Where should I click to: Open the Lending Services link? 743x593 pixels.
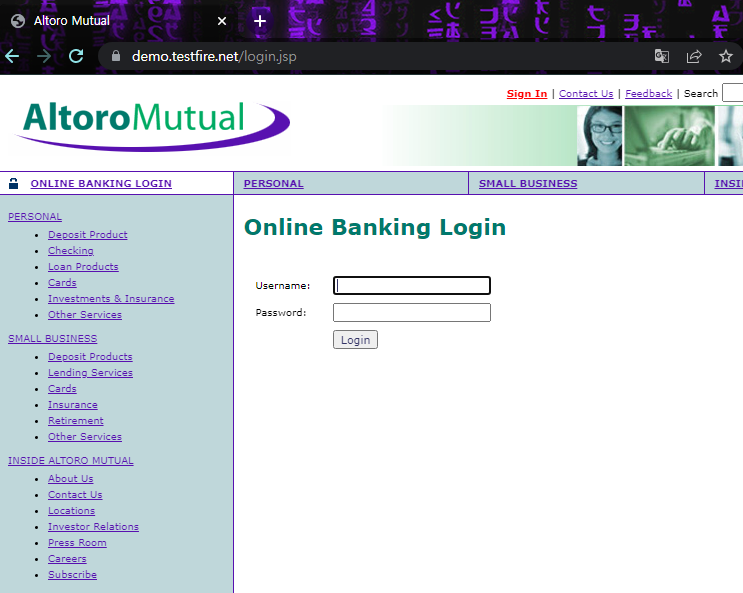pos(90,373)
